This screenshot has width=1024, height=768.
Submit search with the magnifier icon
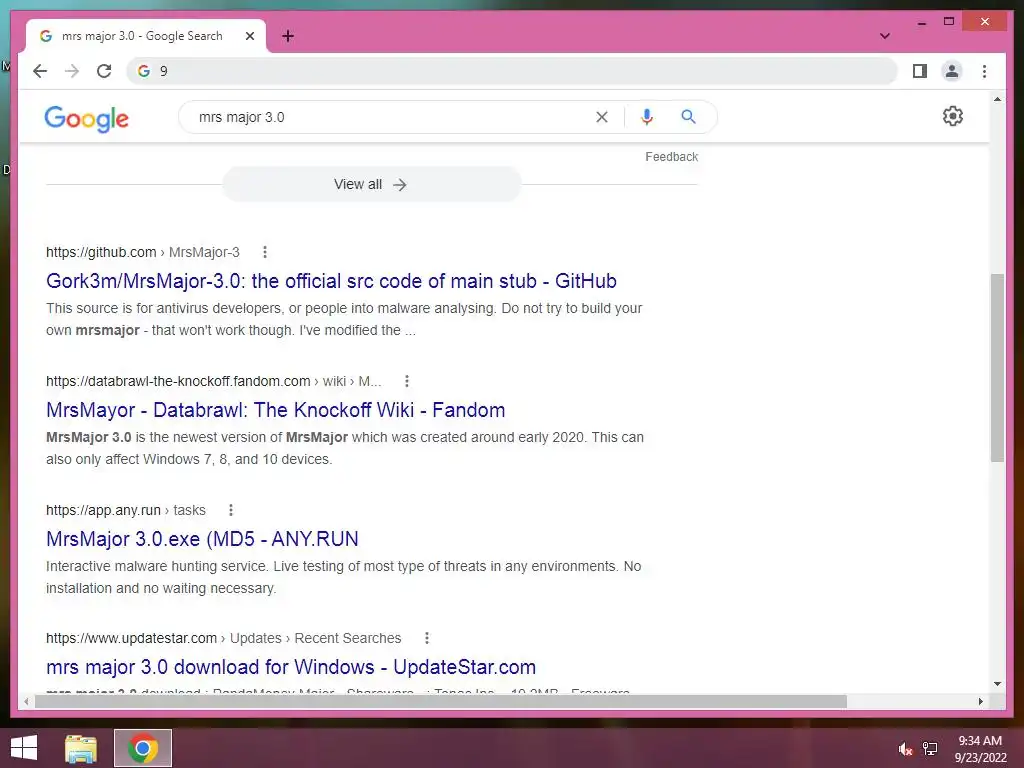pos(688,117)
